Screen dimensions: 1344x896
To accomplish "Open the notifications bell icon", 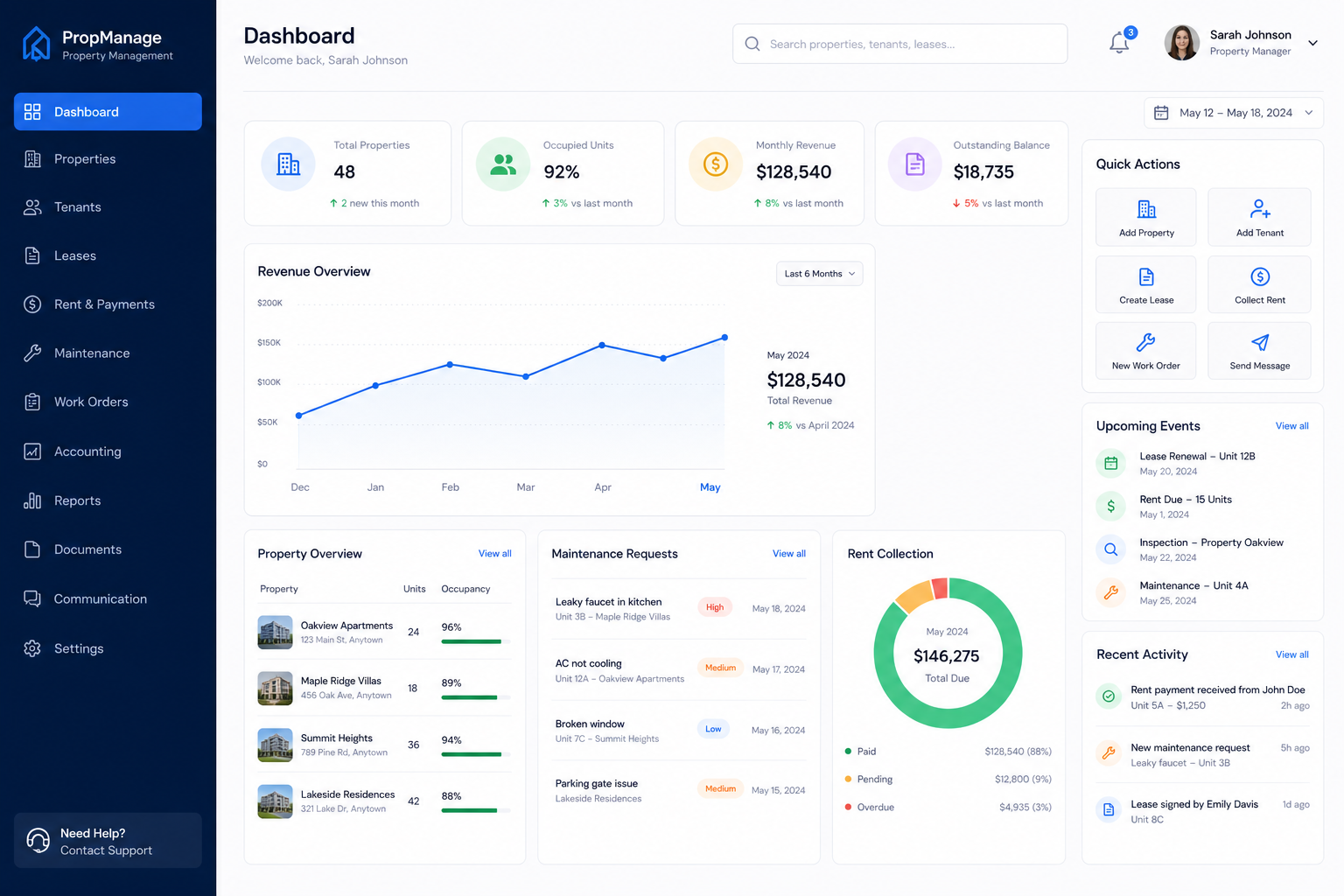I will coord(1119,42).
